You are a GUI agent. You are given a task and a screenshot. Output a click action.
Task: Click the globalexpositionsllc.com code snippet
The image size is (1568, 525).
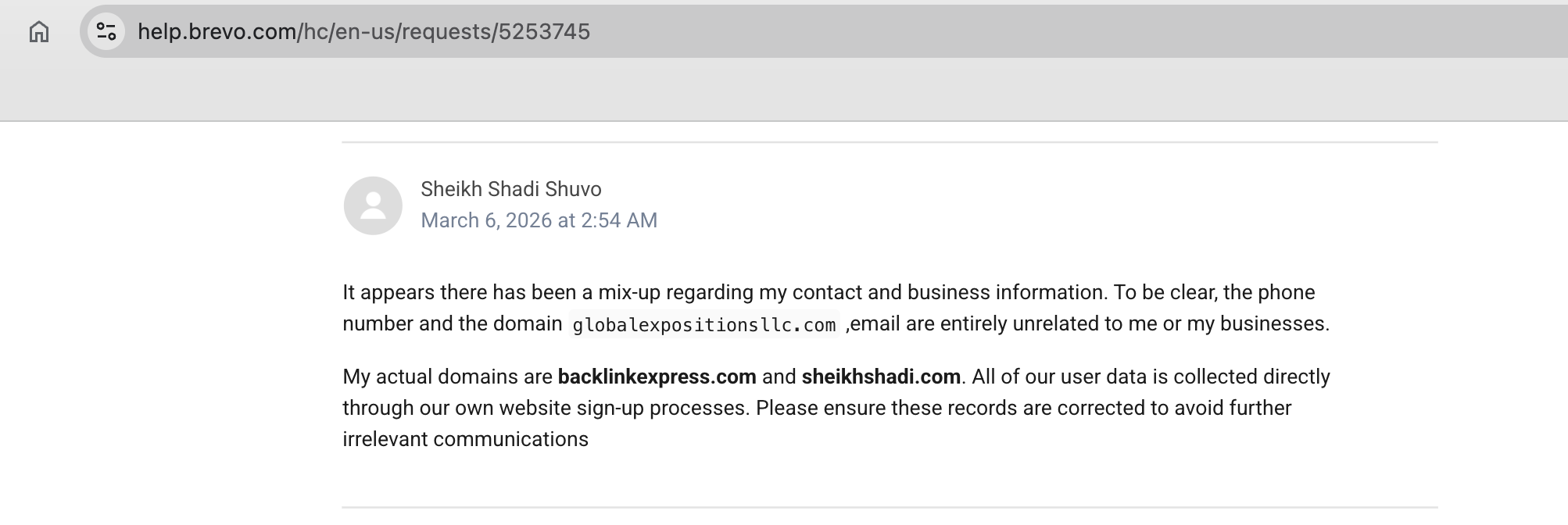pos(703,325)
